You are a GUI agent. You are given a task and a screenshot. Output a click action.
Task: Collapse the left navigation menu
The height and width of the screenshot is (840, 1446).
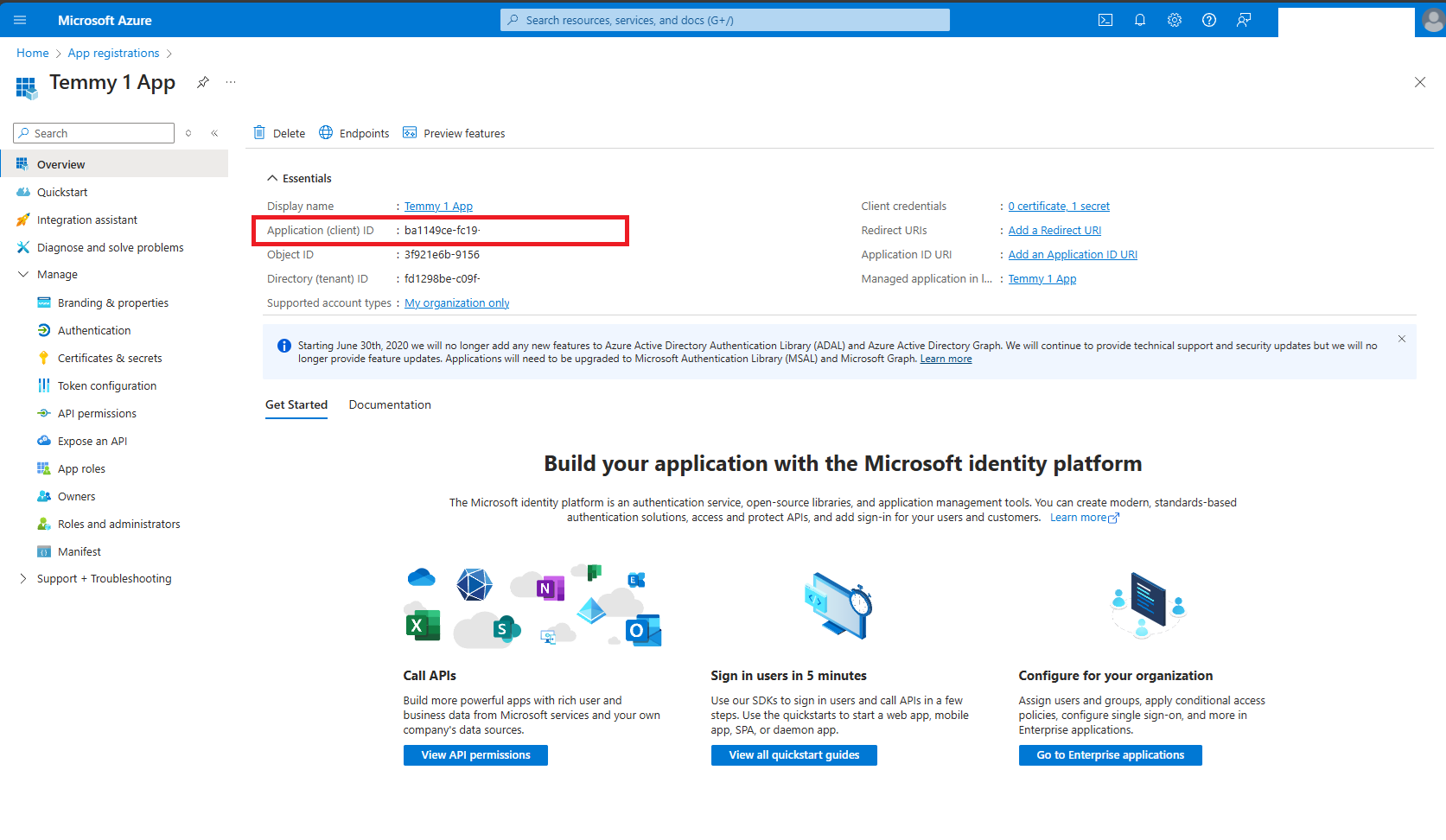214,133
